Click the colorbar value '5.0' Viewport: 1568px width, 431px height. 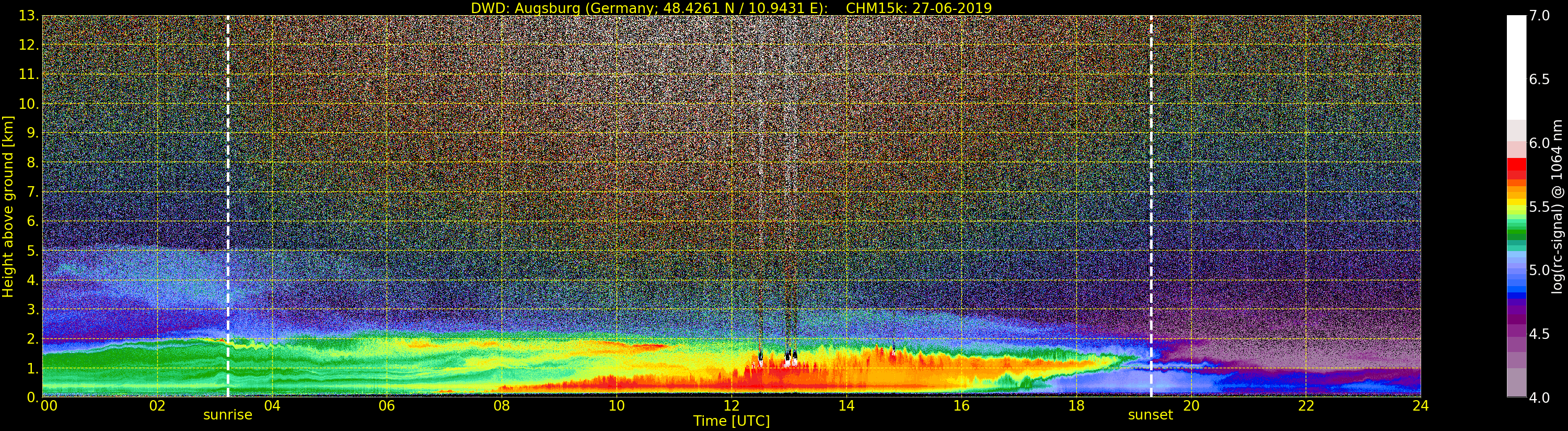click(x=1539, y=270)
